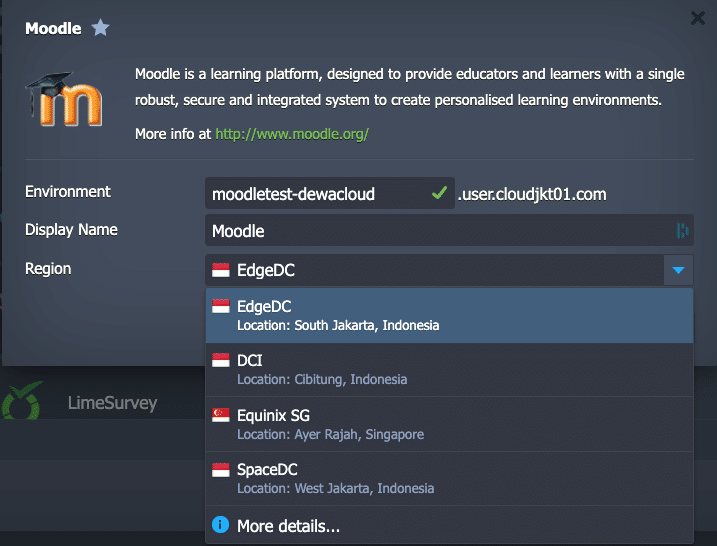Click the Display Name text field
Screen dimensions: 717x546
pyautogui.click(x=438, y=231)
